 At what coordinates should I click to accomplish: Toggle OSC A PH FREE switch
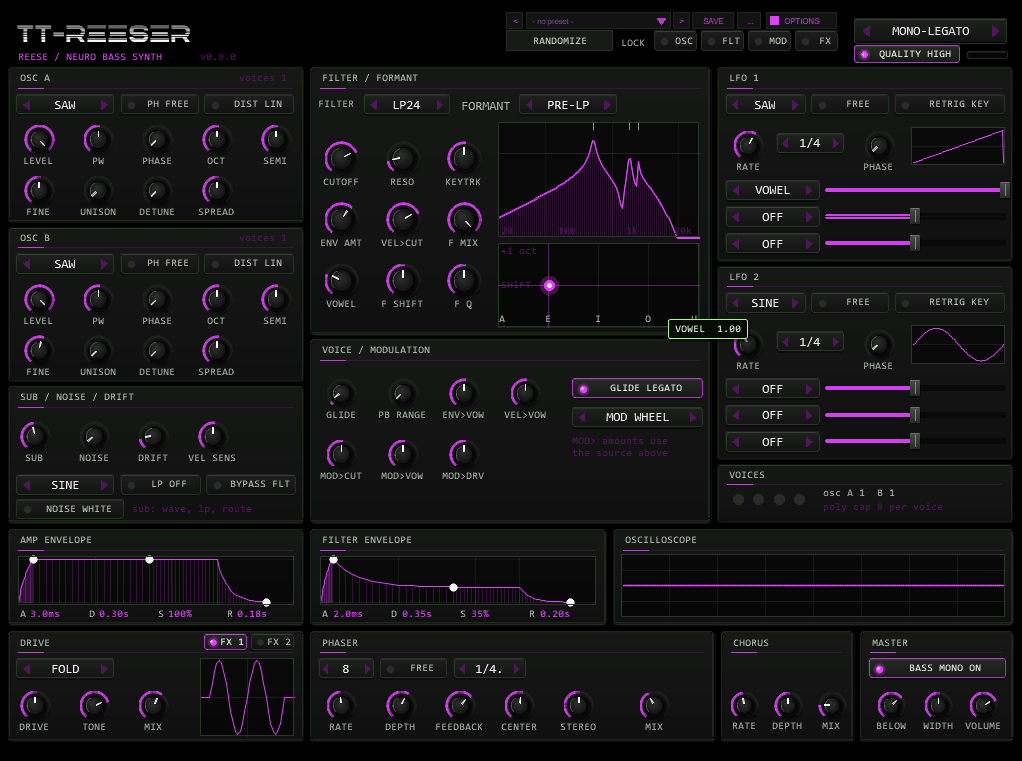pyautogui.click(x=160, y=104)
